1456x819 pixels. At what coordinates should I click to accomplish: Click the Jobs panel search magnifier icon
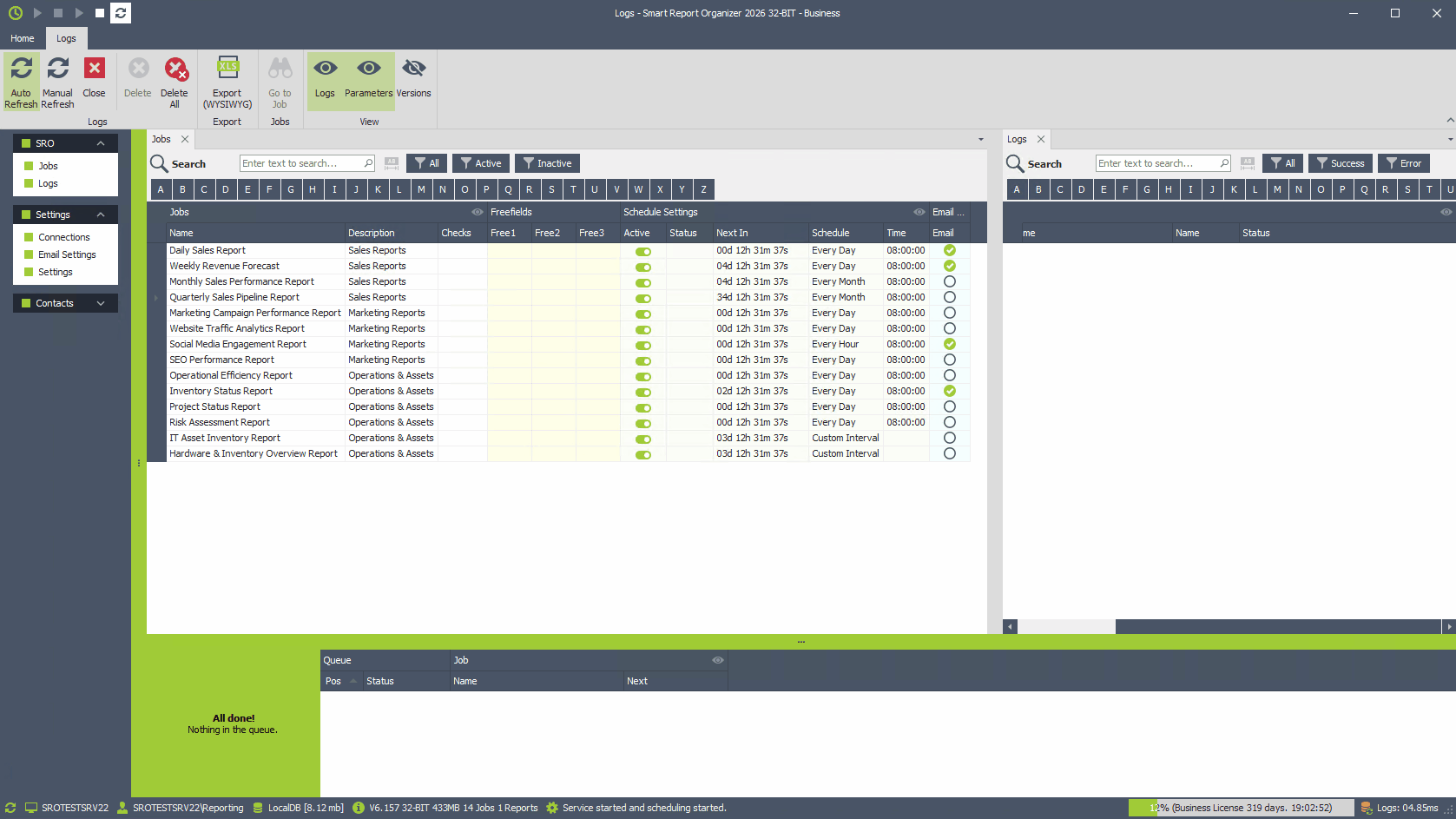tap(159, 163)
